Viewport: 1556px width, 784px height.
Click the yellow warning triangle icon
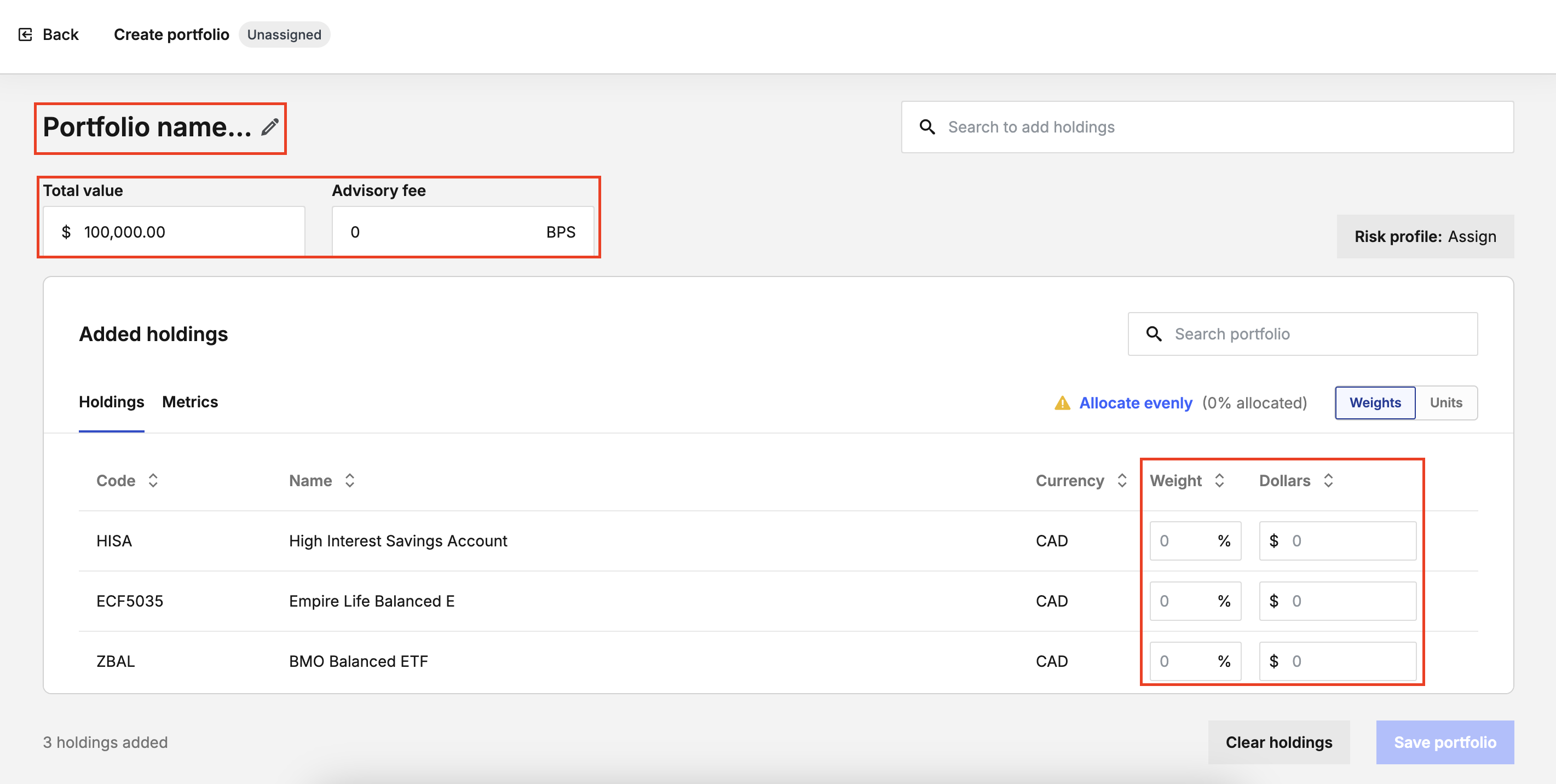pyautogui.click(x=1062, y=403)
